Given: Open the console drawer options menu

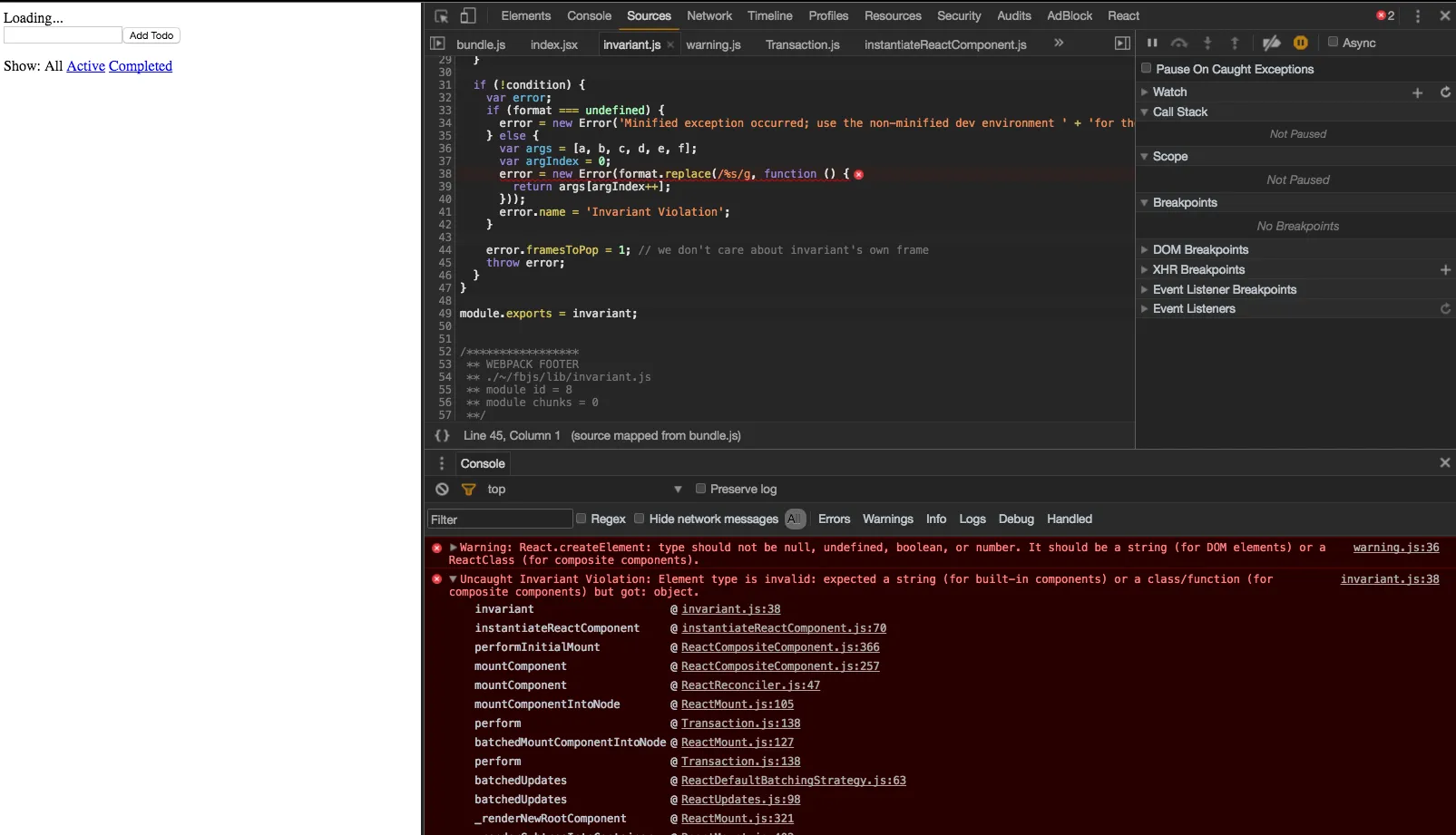Looking at the screenshot, I should pos(442,463).
